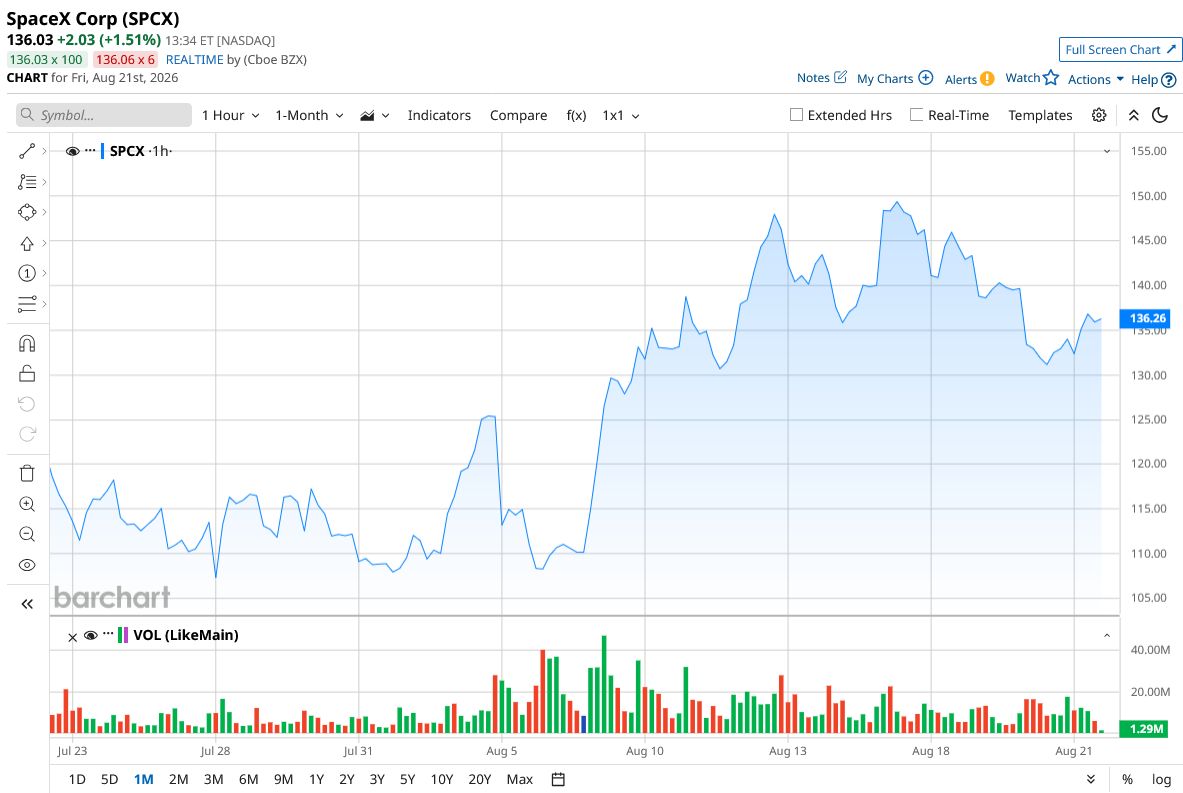Enable the Real-Time checkbox
The image size is (1183, 793).
(x=916, y=115)
